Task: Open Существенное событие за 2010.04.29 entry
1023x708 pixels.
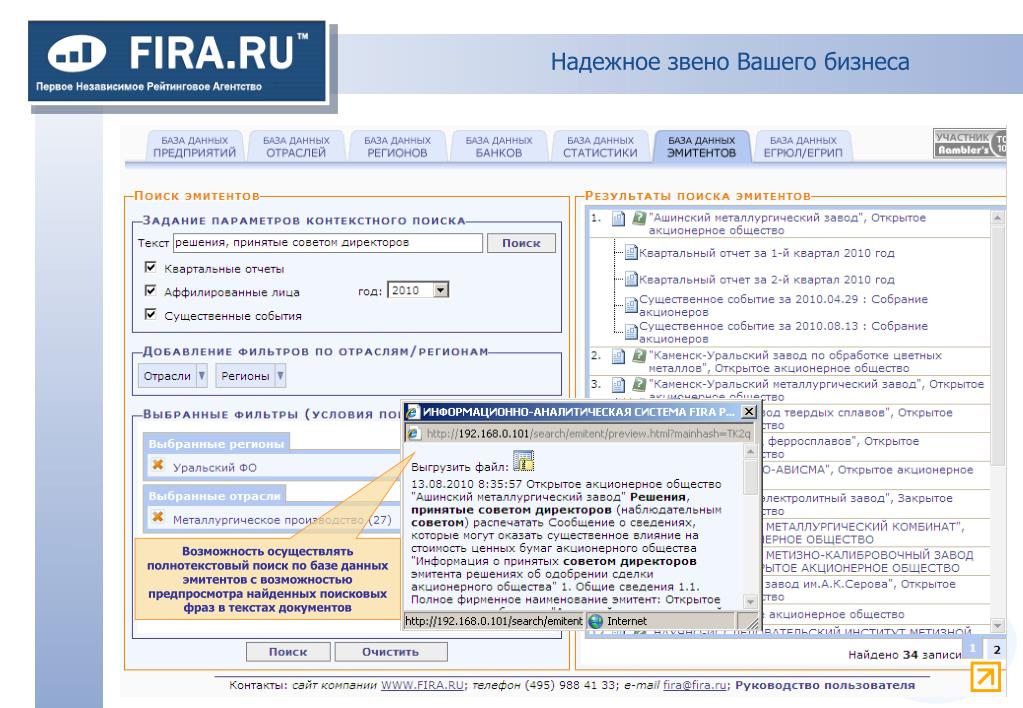Action: point(783,305)
